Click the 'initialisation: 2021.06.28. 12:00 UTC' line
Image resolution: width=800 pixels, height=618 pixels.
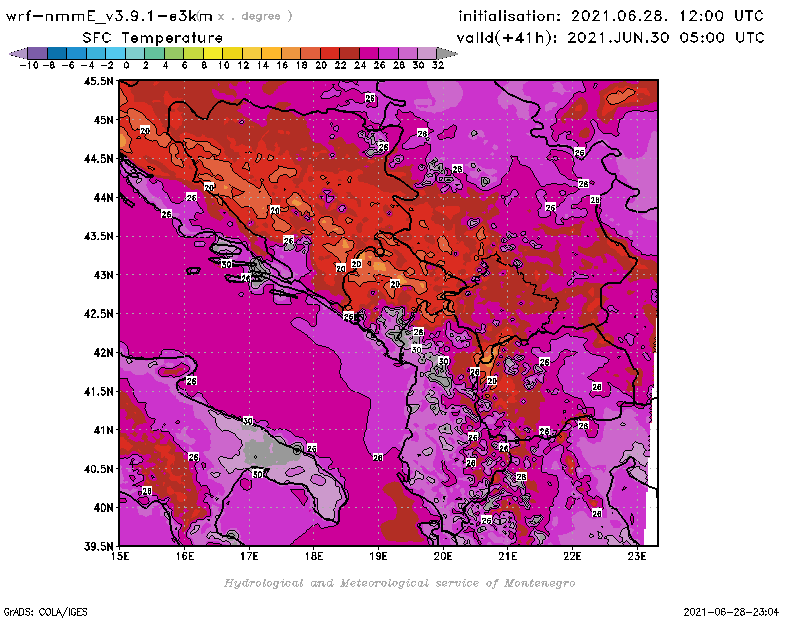coord(611,16)
